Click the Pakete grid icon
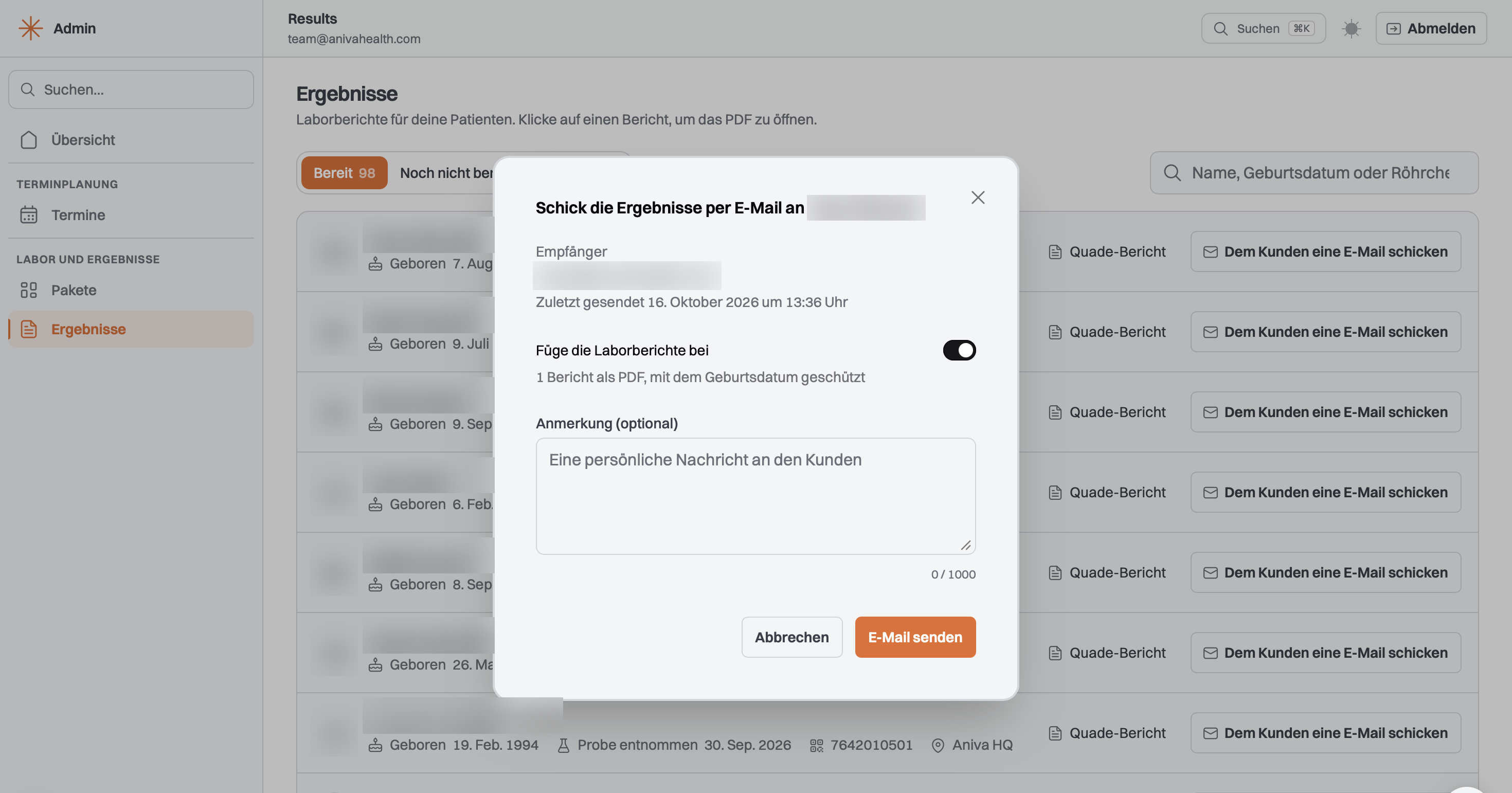The height and width of the screenshot is (793, 1512). click(x=29, y=290)
